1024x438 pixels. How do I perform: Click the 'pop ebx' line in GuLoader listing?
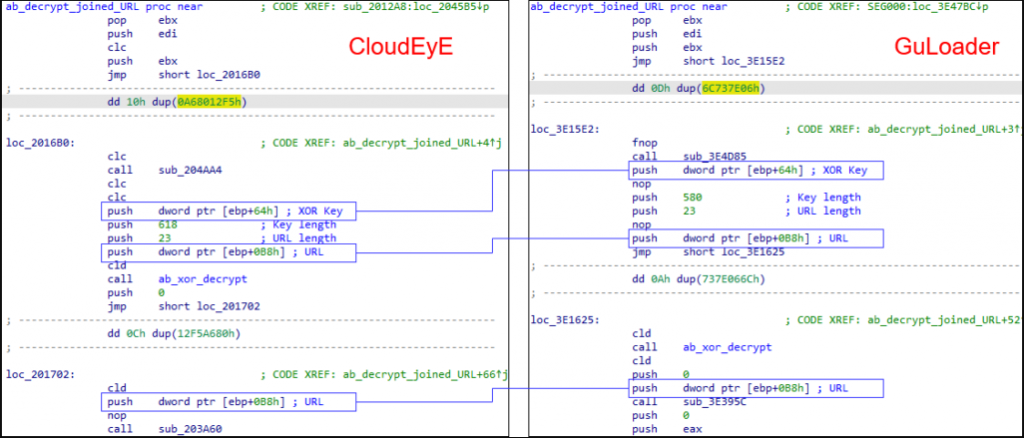coord(667,20)
